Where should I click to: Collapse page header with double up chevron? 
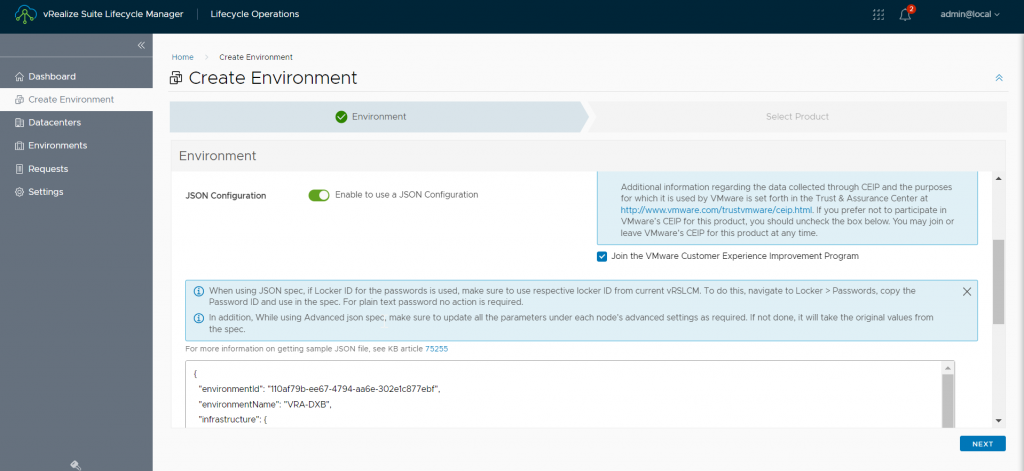pyautogui.click(x=999, y=78)
